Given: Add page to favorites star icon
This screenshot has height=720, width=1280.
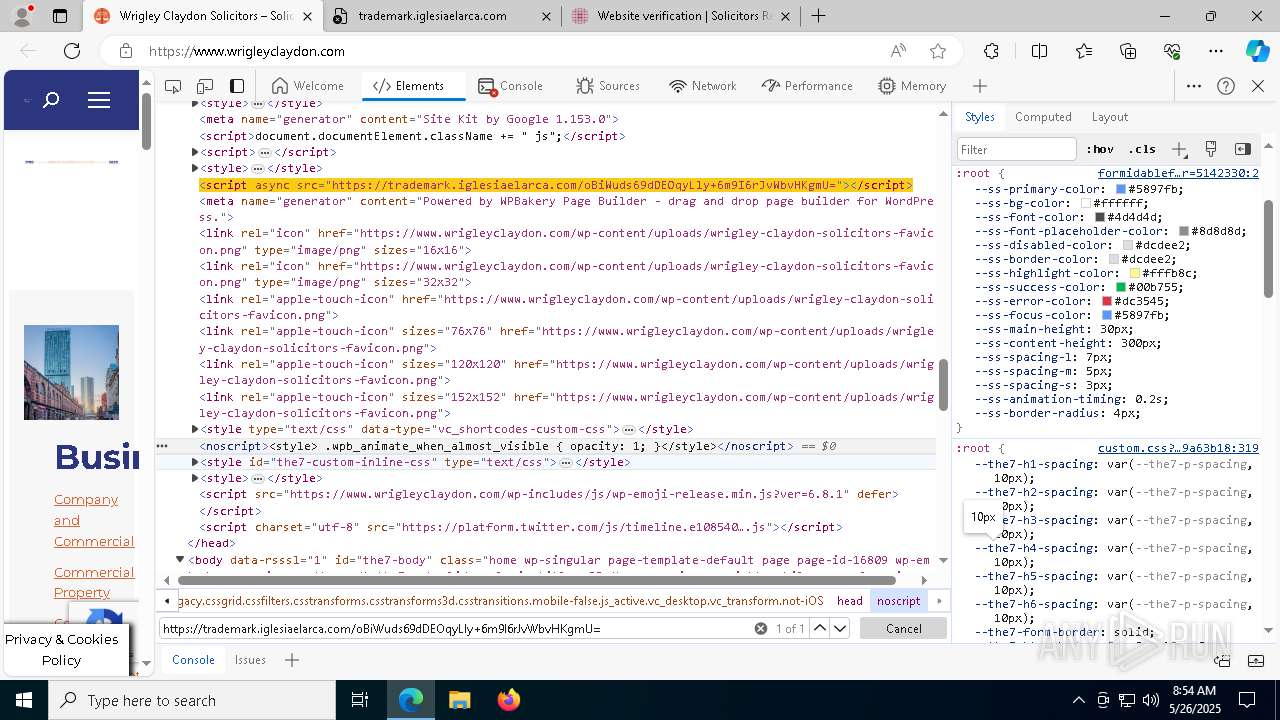Looking at the screenshot, I should coord(937,51).
